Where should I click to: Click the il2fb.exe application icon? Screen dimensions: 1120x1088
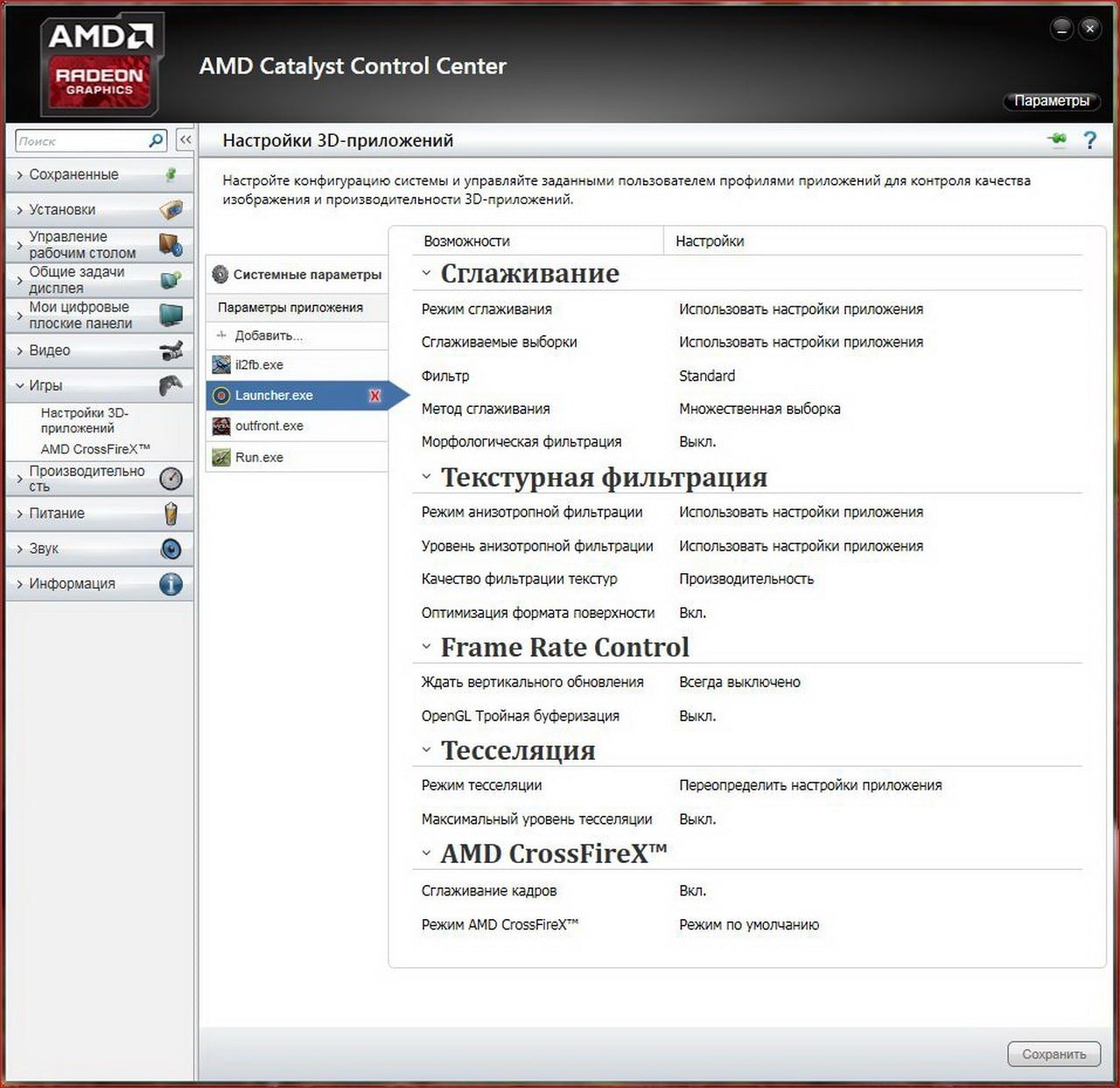221,365
